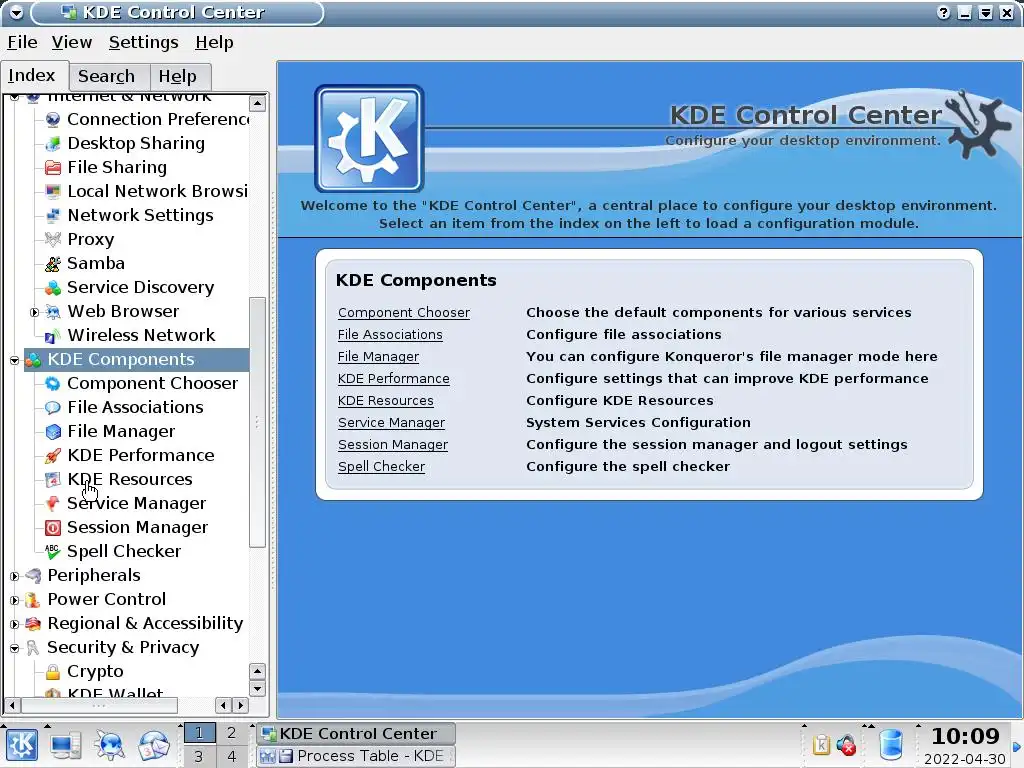Image resolution: width=1024 pixels, height=768 pixels.
Task: Open the Service Manager link
Action: (391, 423)
